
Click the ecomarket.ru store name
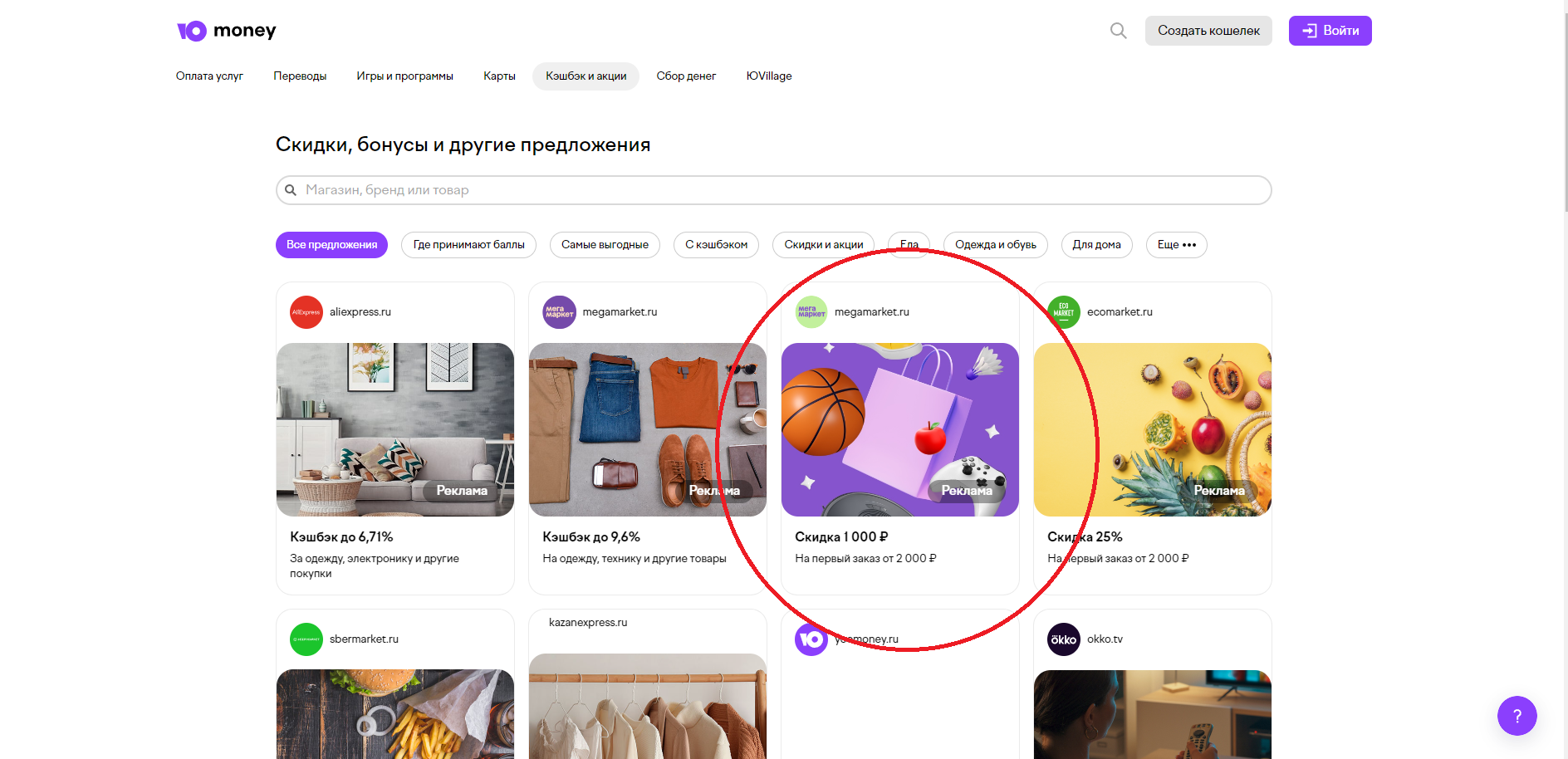1120,312
